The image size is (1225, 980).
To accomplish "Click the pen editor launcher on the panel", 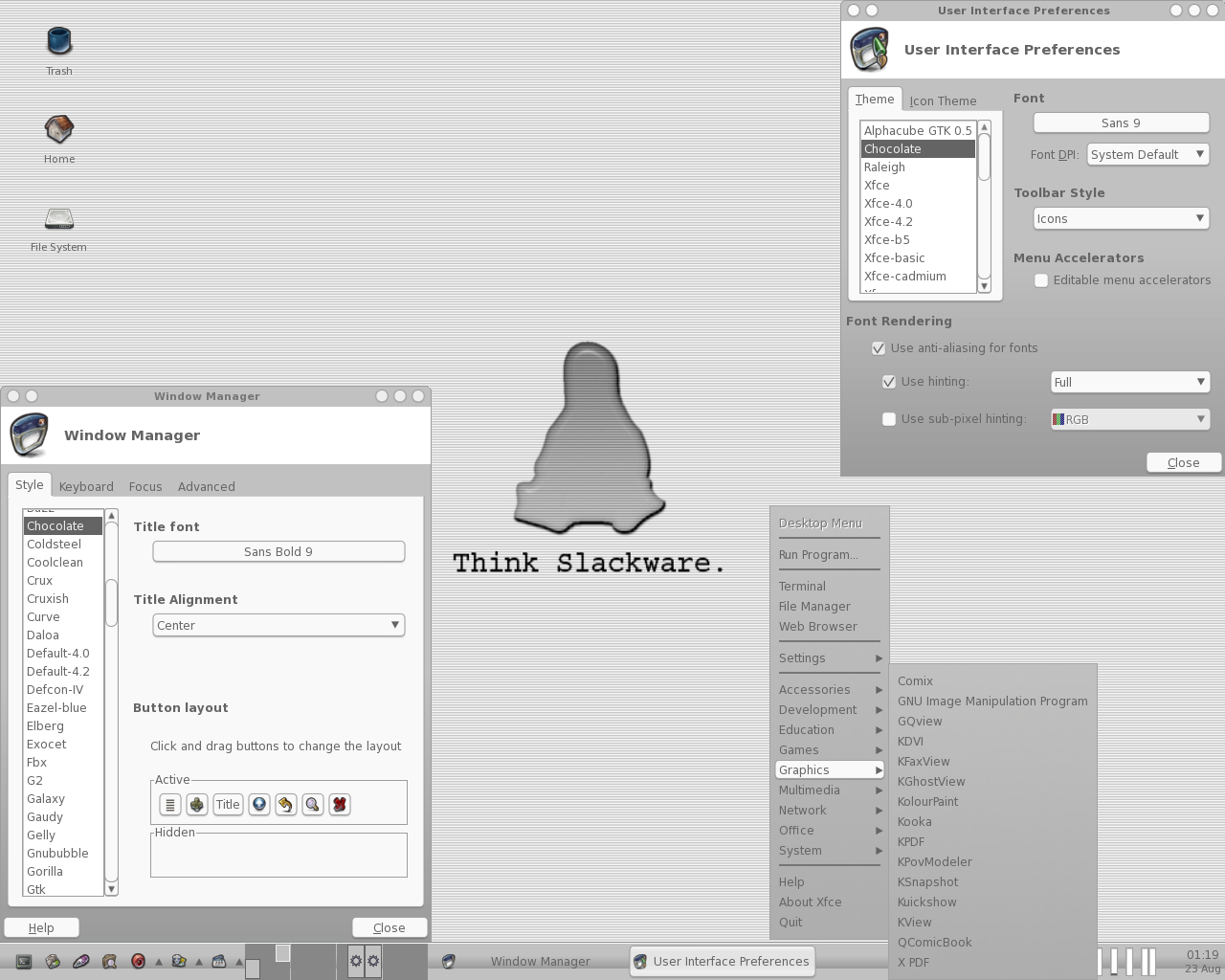I will (81, 961).
